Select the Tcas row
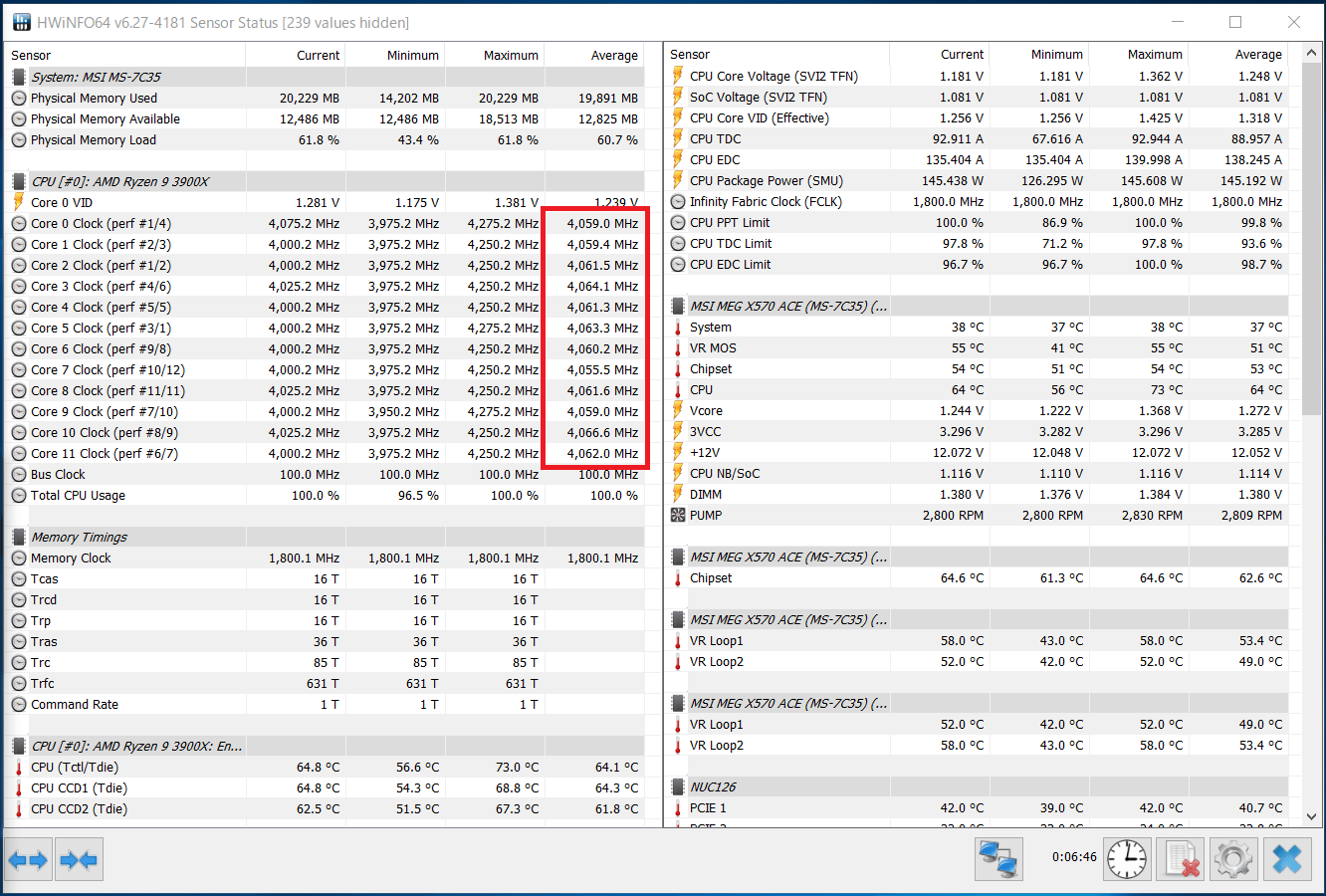 325,578
